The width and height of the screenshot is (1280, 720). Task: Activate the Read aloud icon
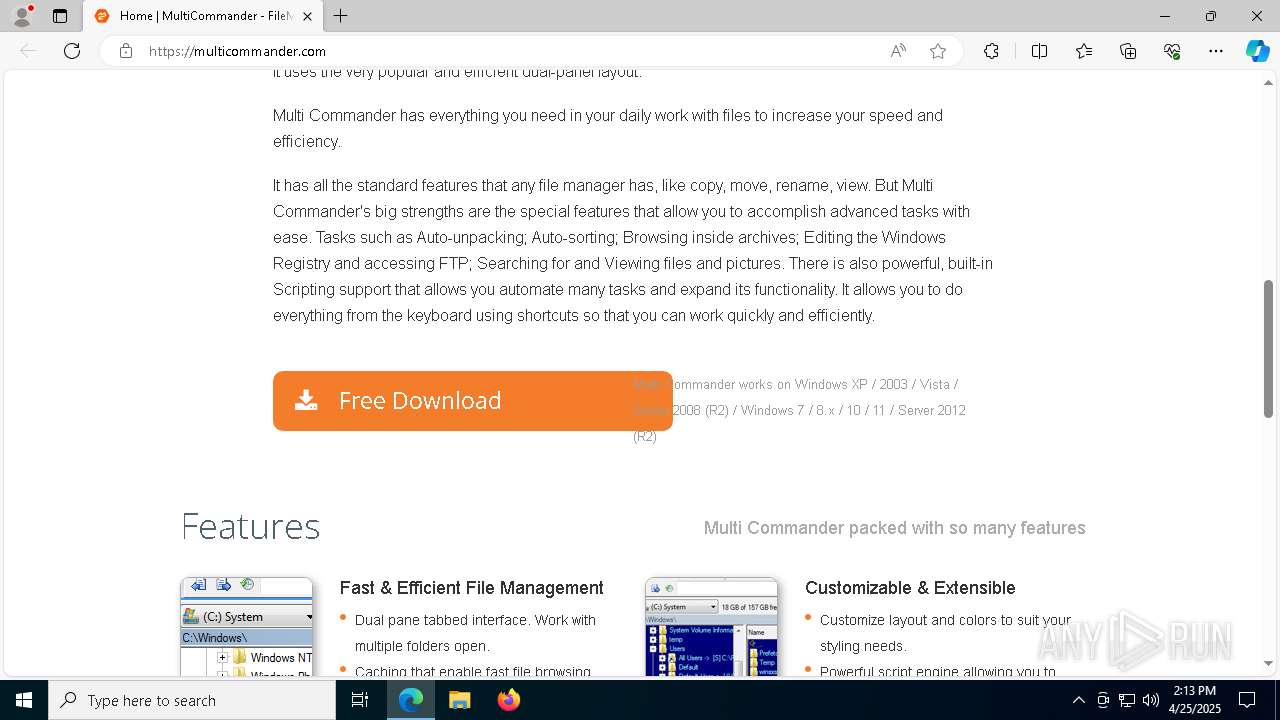[x=898, y=51]
